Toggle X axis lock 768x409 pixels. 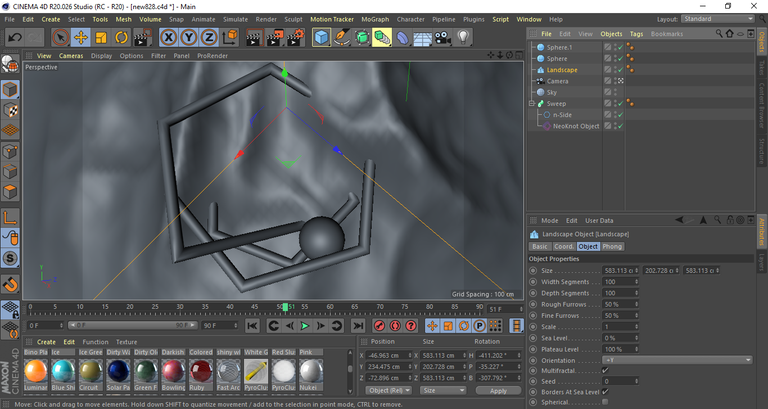(x=168, y=37)
